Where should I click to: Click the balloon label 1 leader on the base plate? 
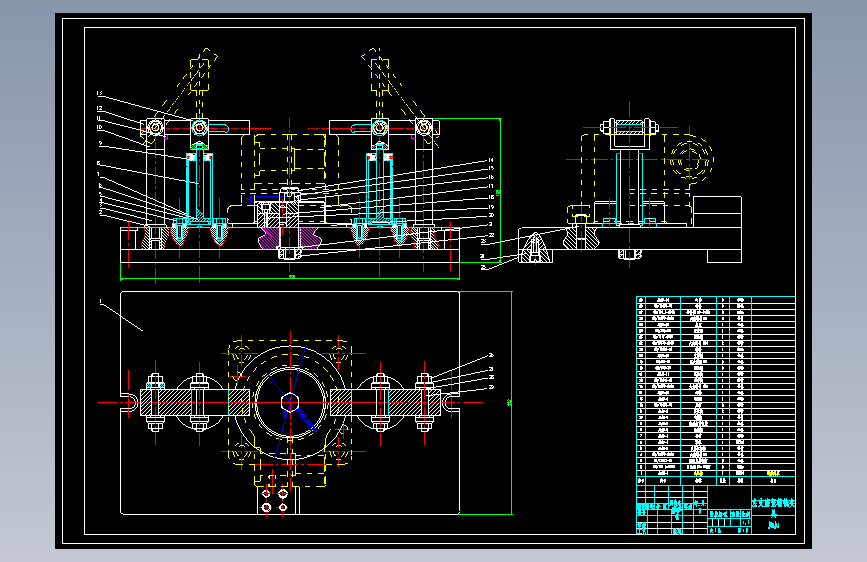coord(121,316)
